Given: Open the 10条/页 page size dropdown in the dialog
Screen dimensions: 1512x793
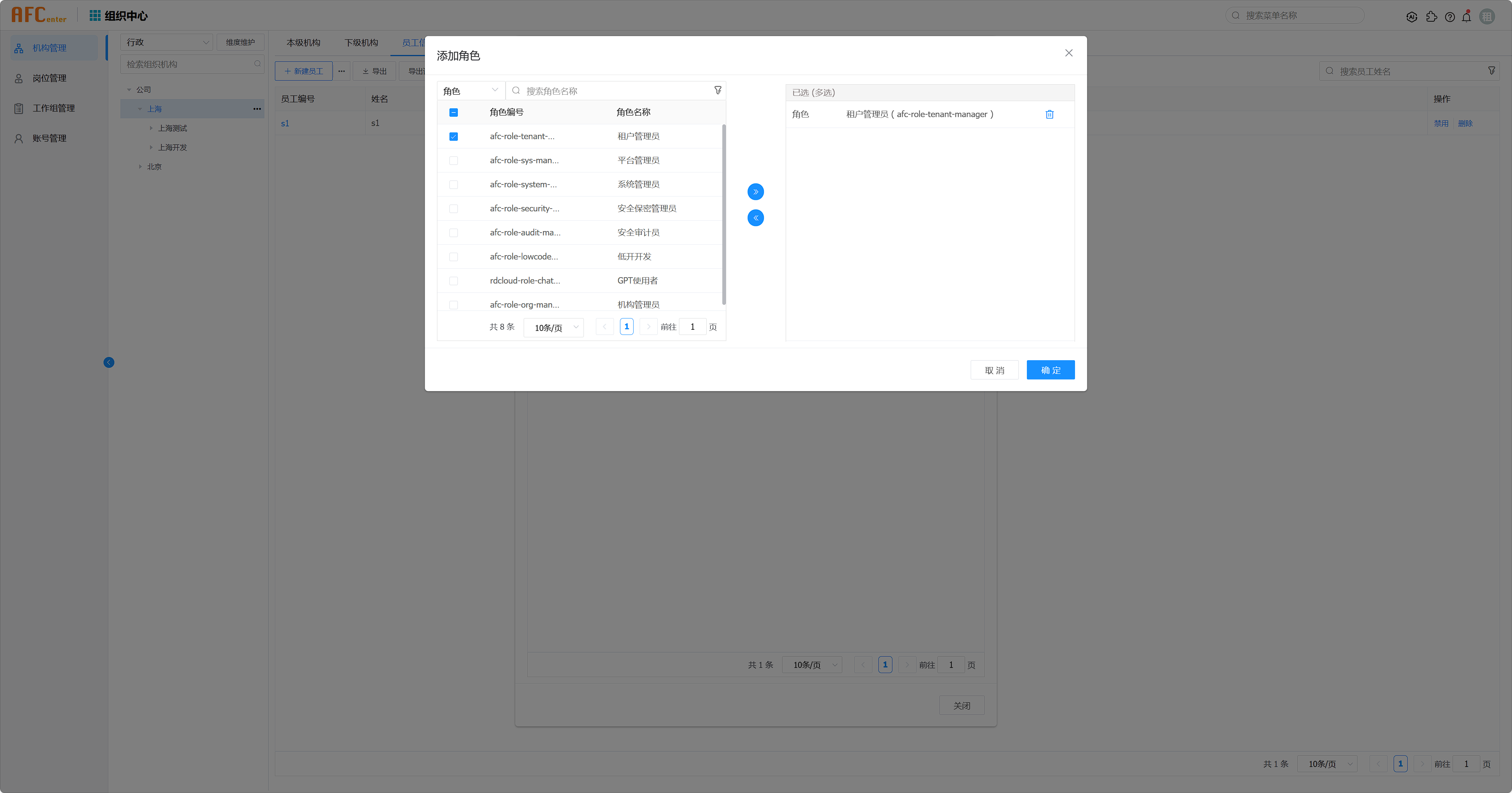Looking at the screenshot, I should pyautogui.click(x=553, y=327).
